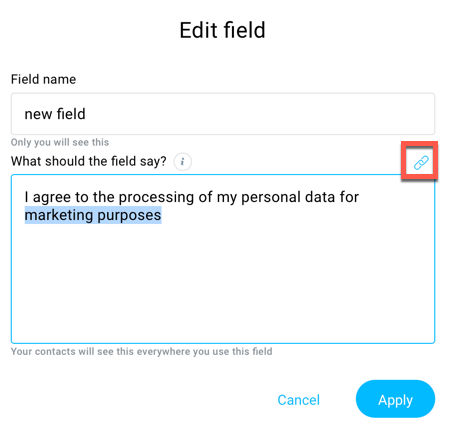Viewport: 450px width, 429px height.
Task: Focus the Field name input box
Action: (x=223, y=114)
